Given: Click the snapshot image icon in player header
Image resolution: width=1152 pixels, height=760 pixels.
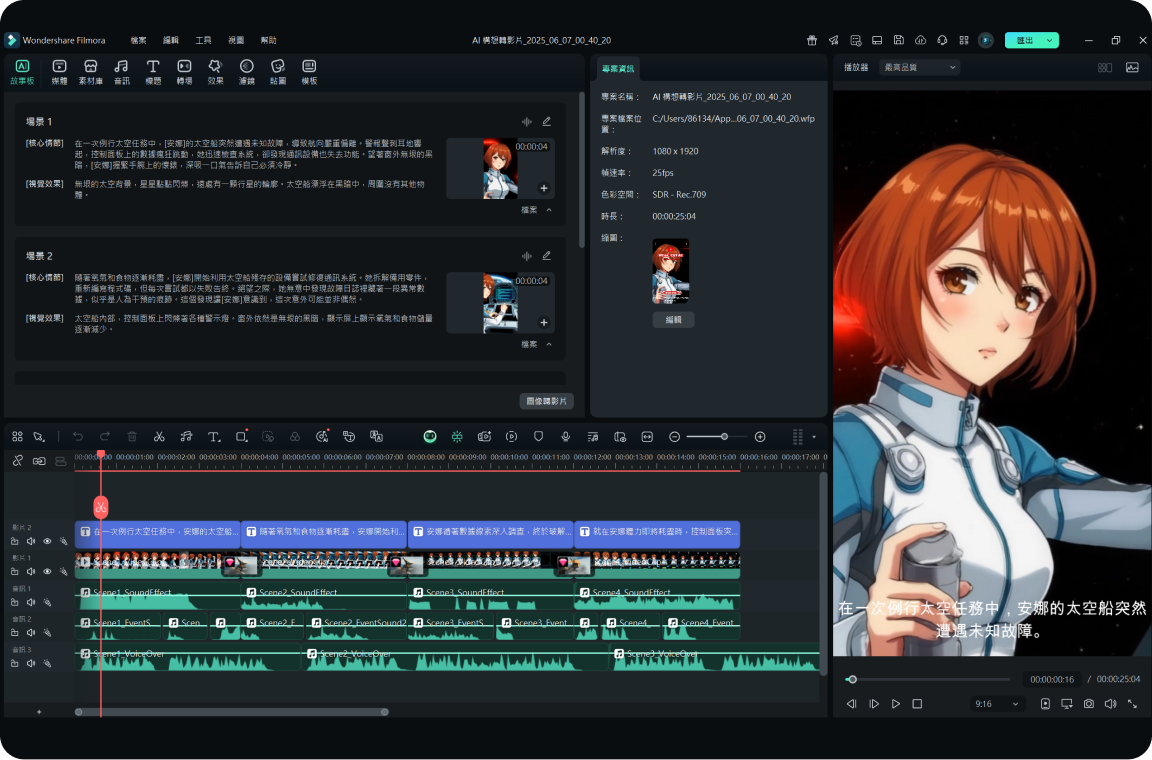Looking at the screenshot, I should click(1132, 68).
